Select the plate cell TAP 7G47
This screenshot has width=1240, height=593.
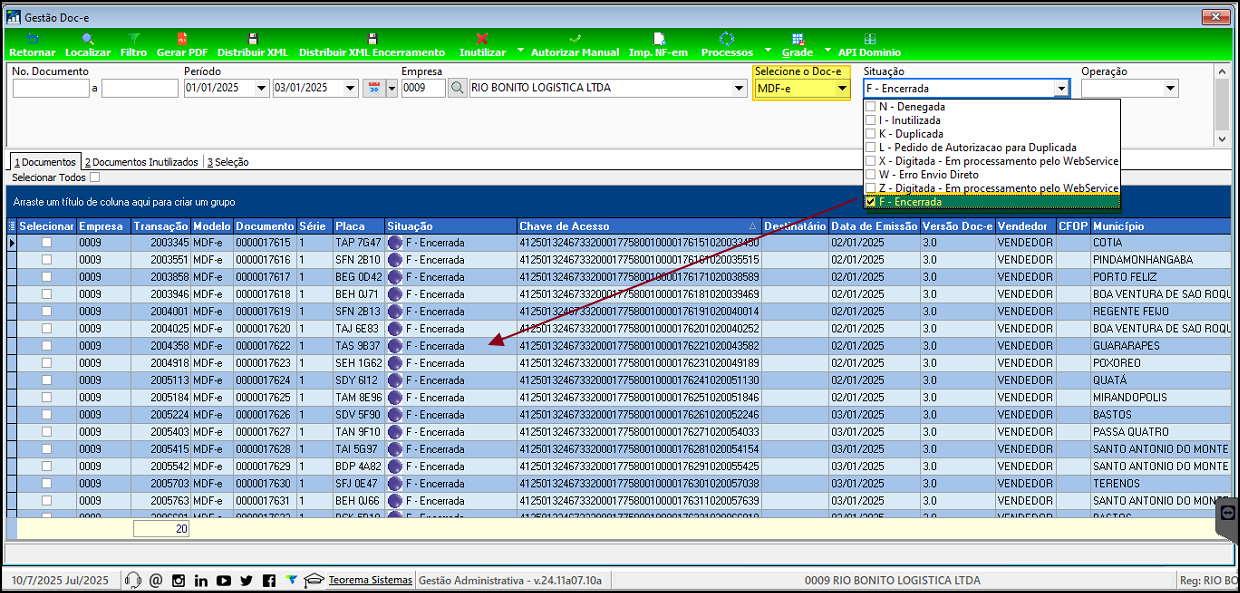(358, 243)
